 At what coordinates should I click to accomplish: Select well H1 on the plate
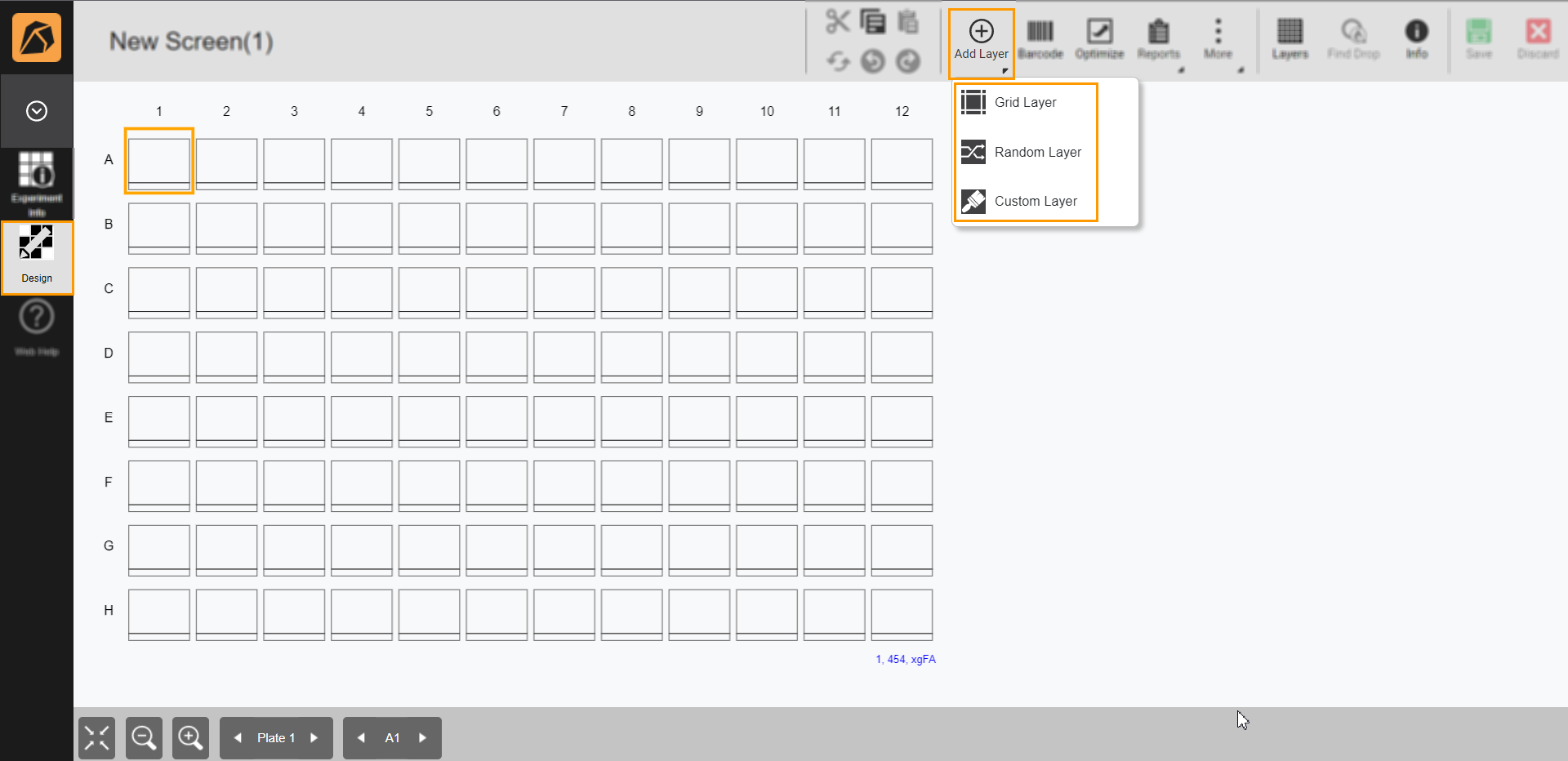158,615
